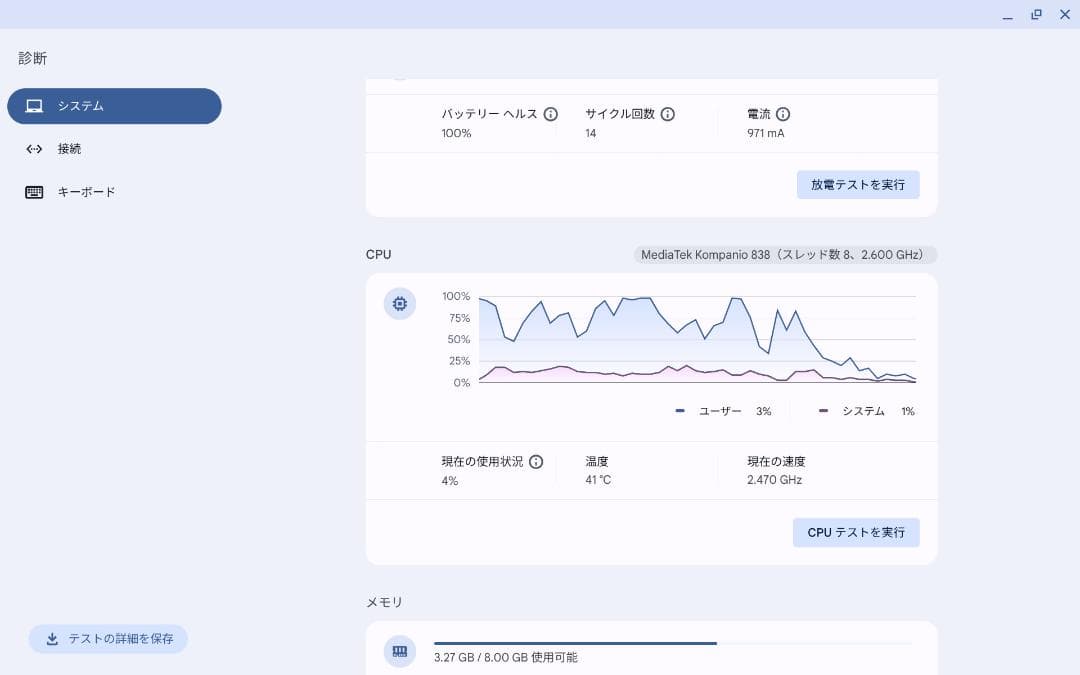Click the 41 °C temperature value
The width and height of the screenshot is (1080, 675).
[598, 480]
